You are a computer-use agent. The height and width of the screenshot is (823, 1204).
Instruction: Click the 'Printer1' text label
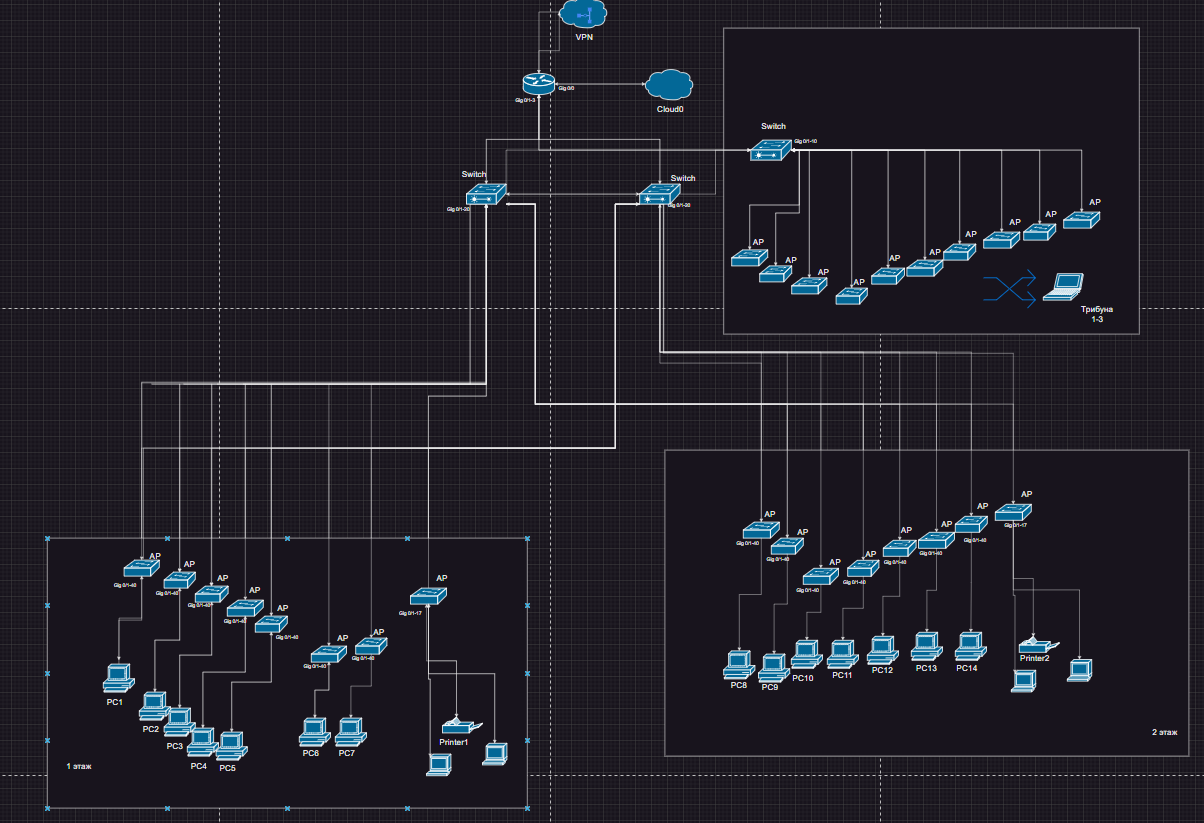coord(454,742)
